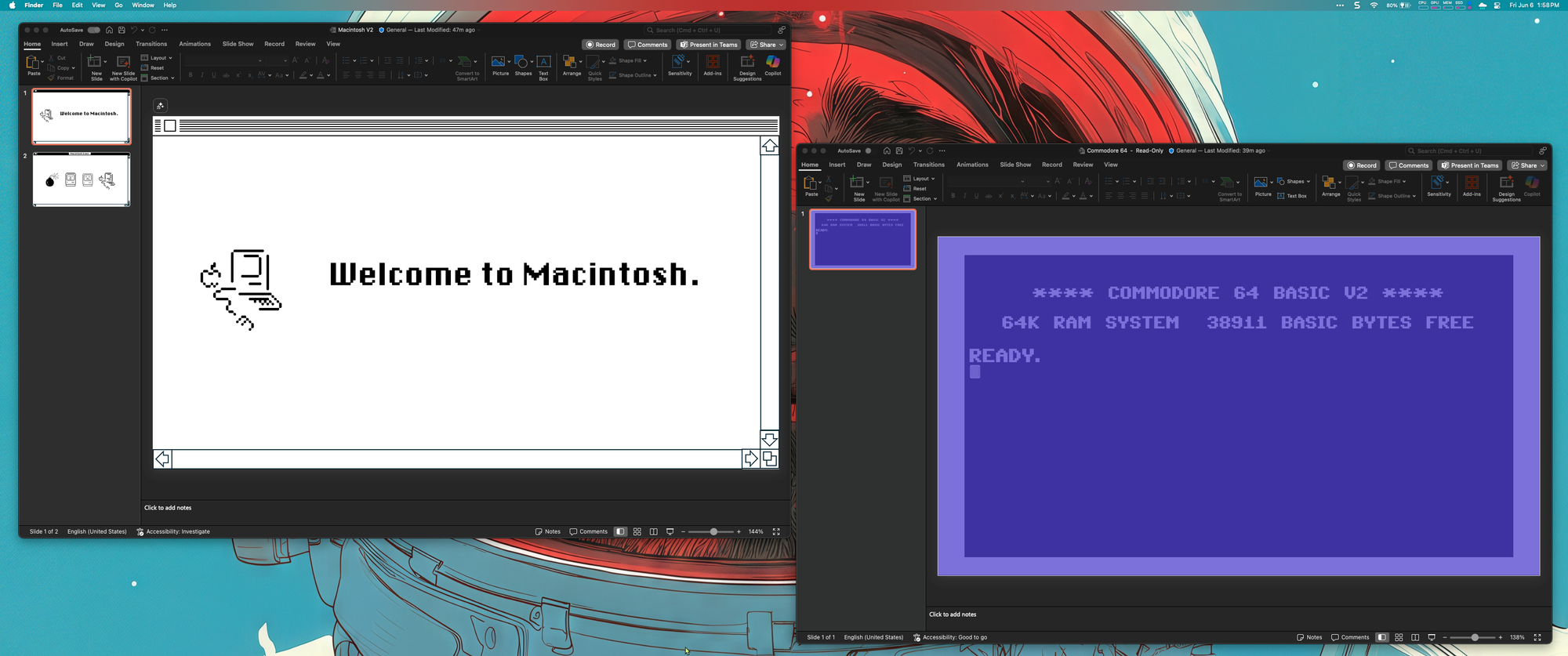The width and height of the screenshot is (1568, 656).
Task: Toggle Comments pane in Macintosh V2 status bar
Action: tap(589, 531)
